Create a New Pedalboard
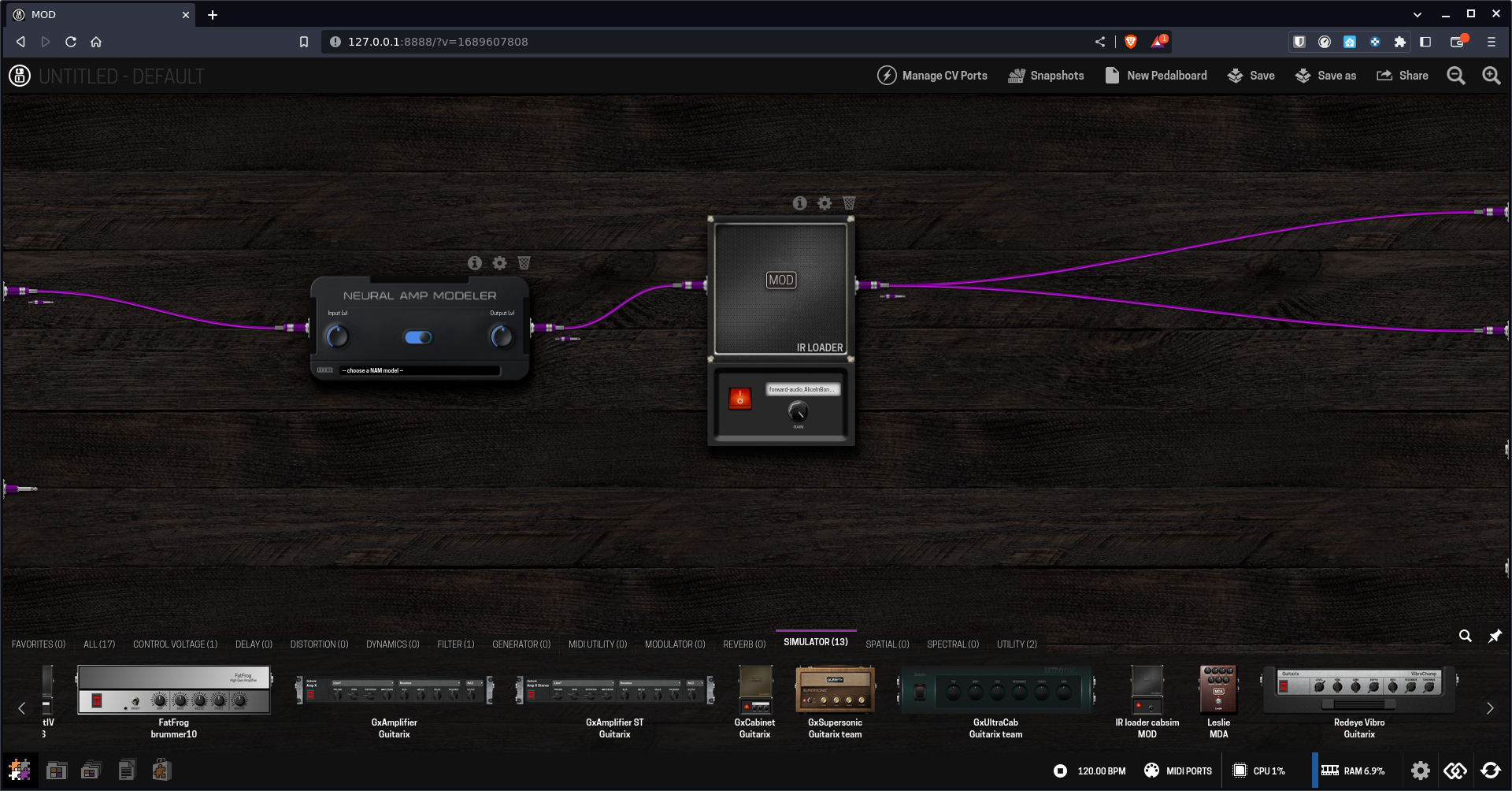This screenshot has height=791, width=1512. 1155,76
